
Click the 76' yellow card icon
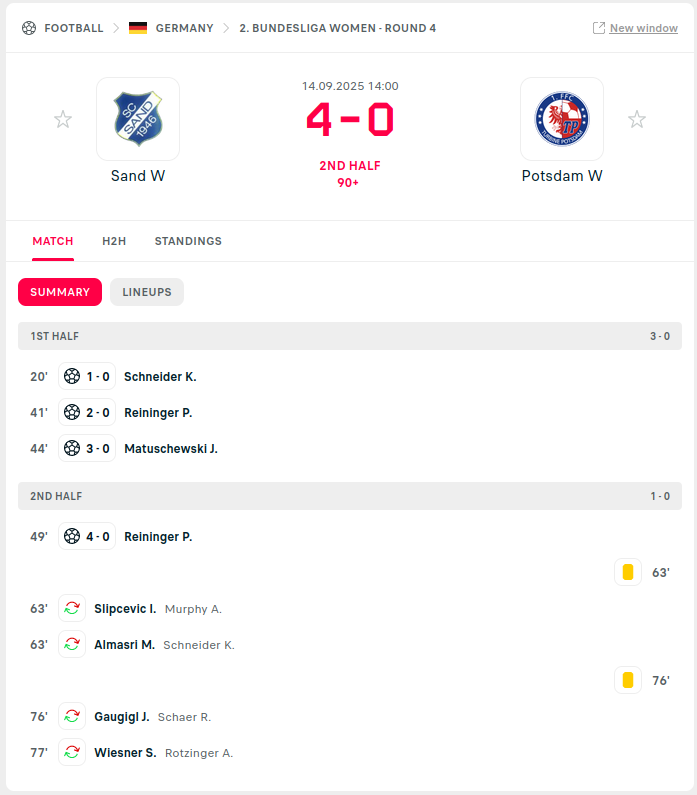point(628,680)
